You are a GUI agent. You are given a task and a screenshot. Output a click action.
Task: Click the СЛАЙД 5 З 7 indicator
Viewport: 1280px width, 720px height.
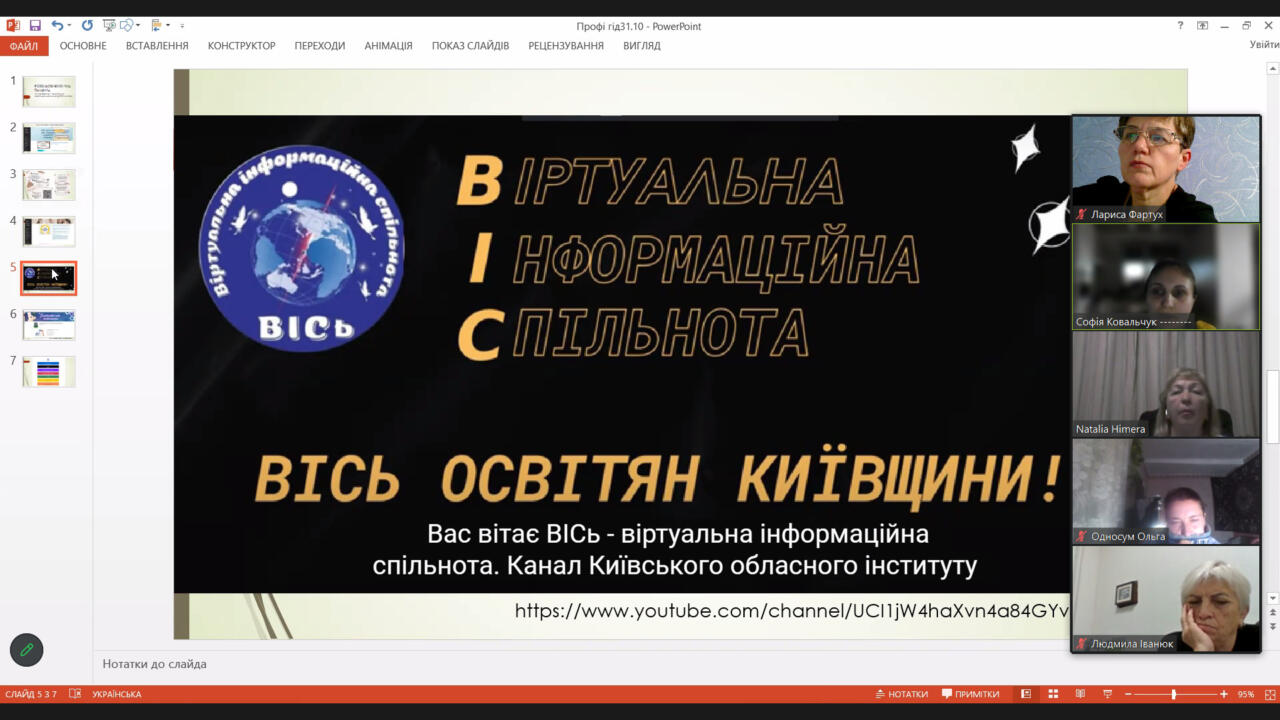[x=31, y=694]
